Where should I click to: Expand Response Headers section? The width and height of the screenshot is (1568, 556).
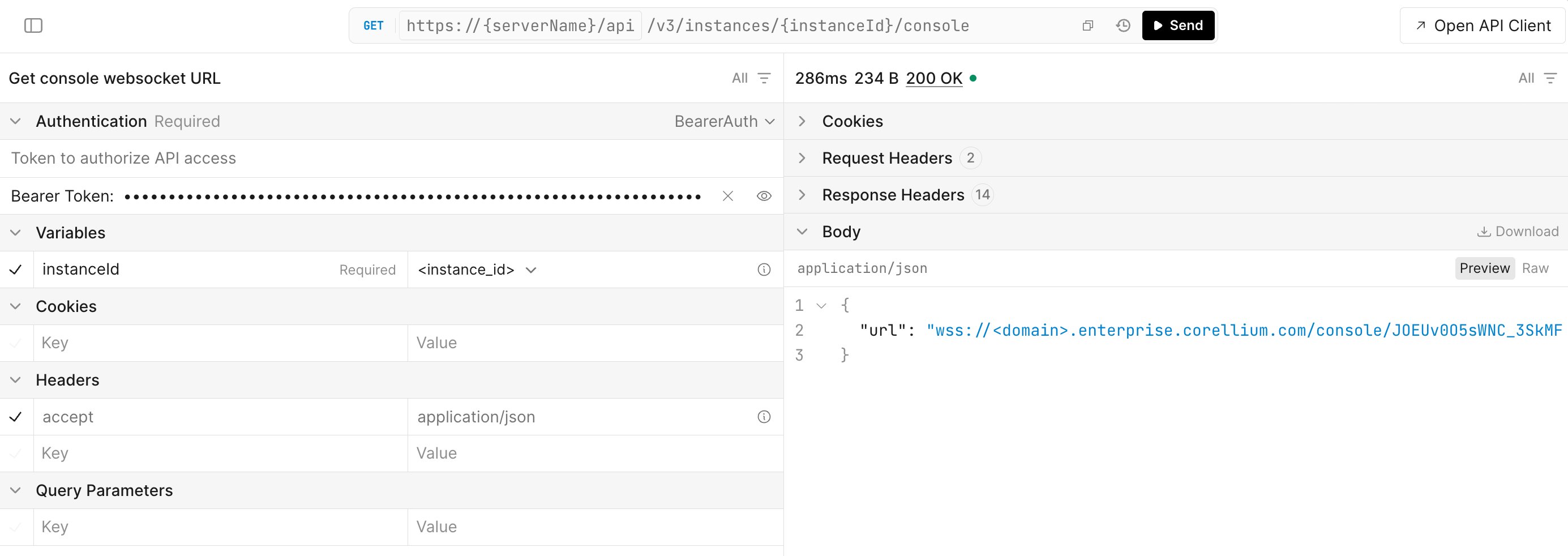pyautogui.click(x=802, y=195)
